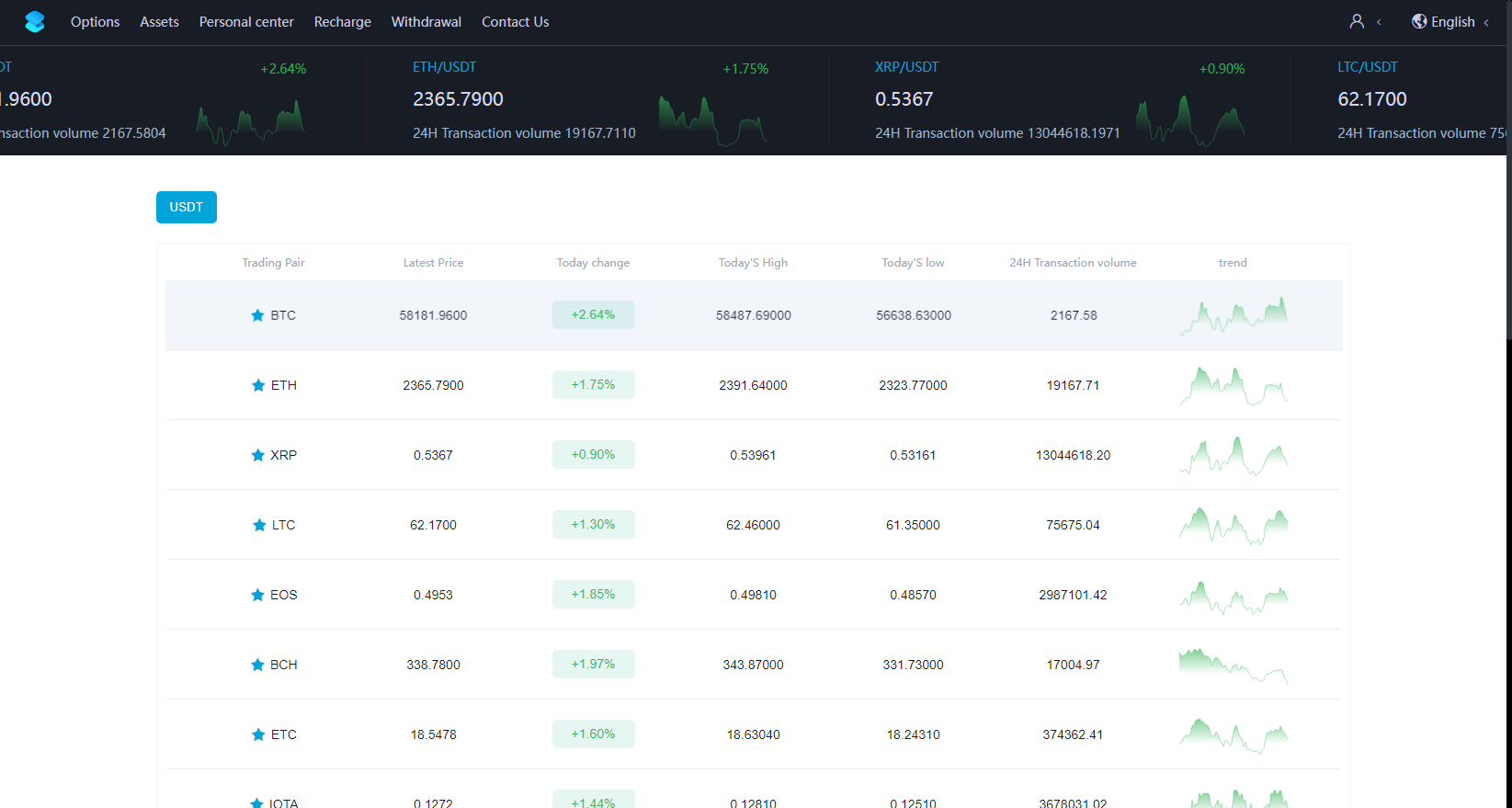Toggle the XRP favorite star

point(257,455)
